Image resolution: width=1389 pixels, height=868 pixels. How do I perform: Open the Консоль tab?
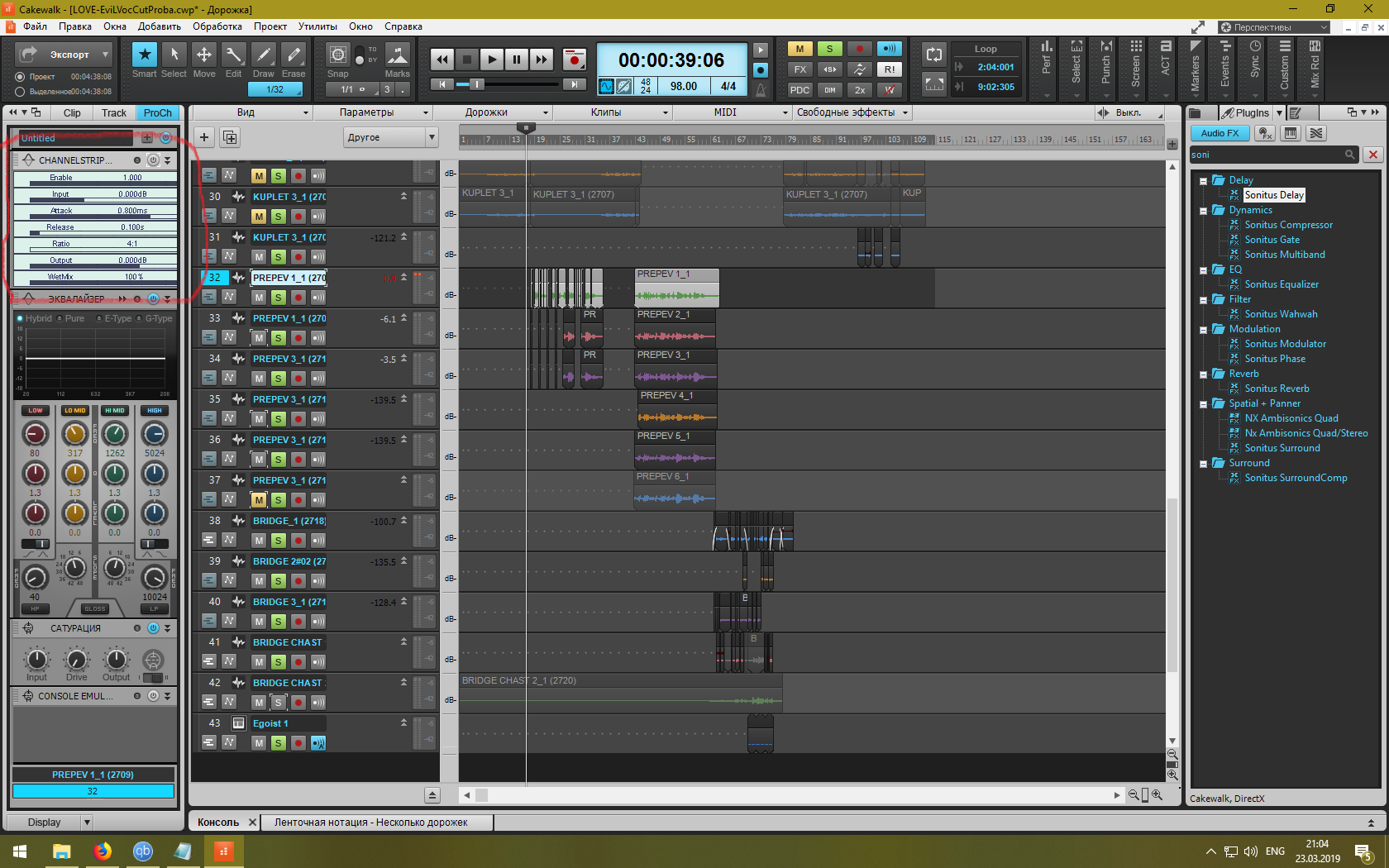(218, 823)
